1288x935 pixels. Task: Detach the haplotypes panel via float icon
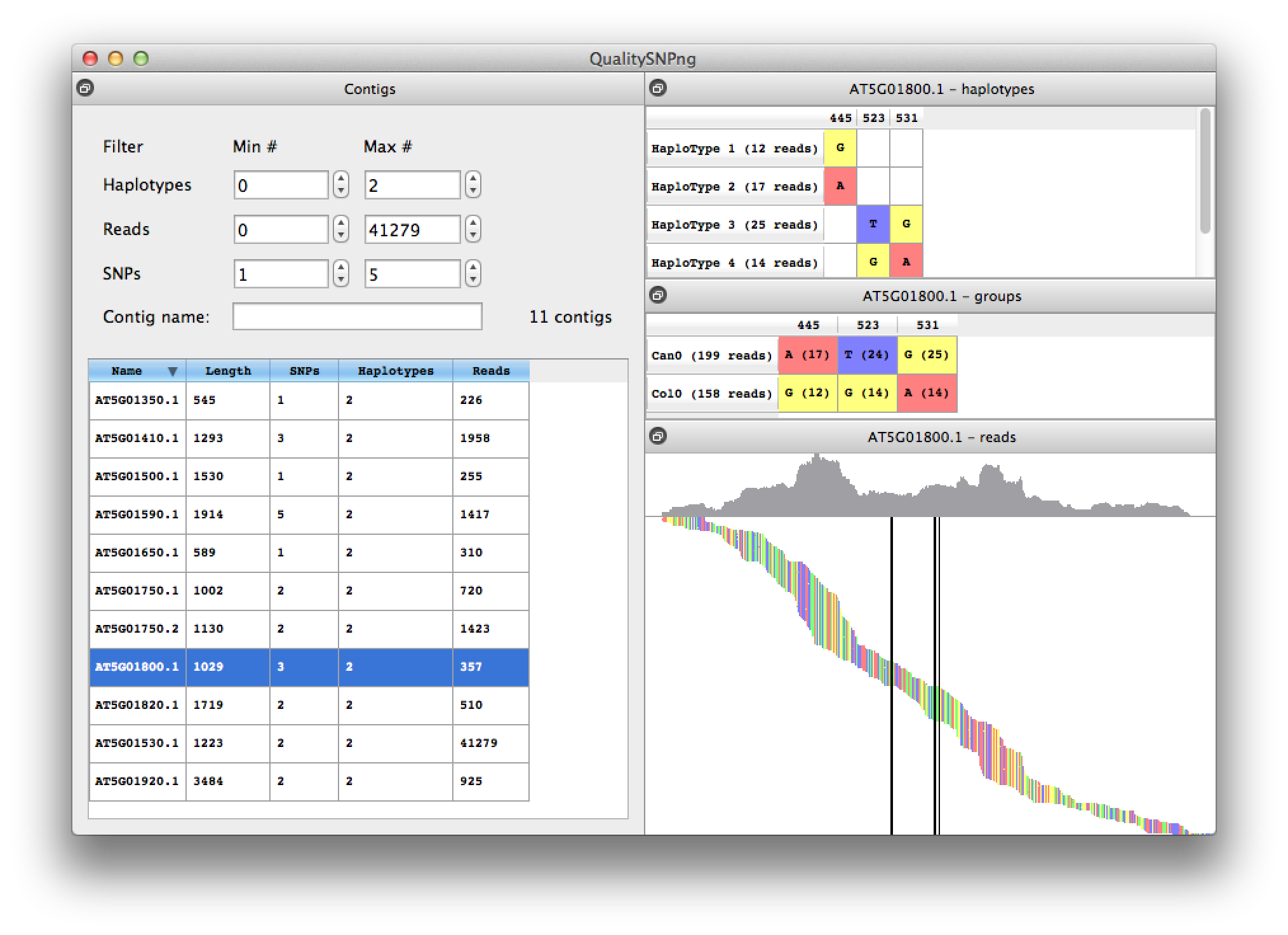pos(658,88)
